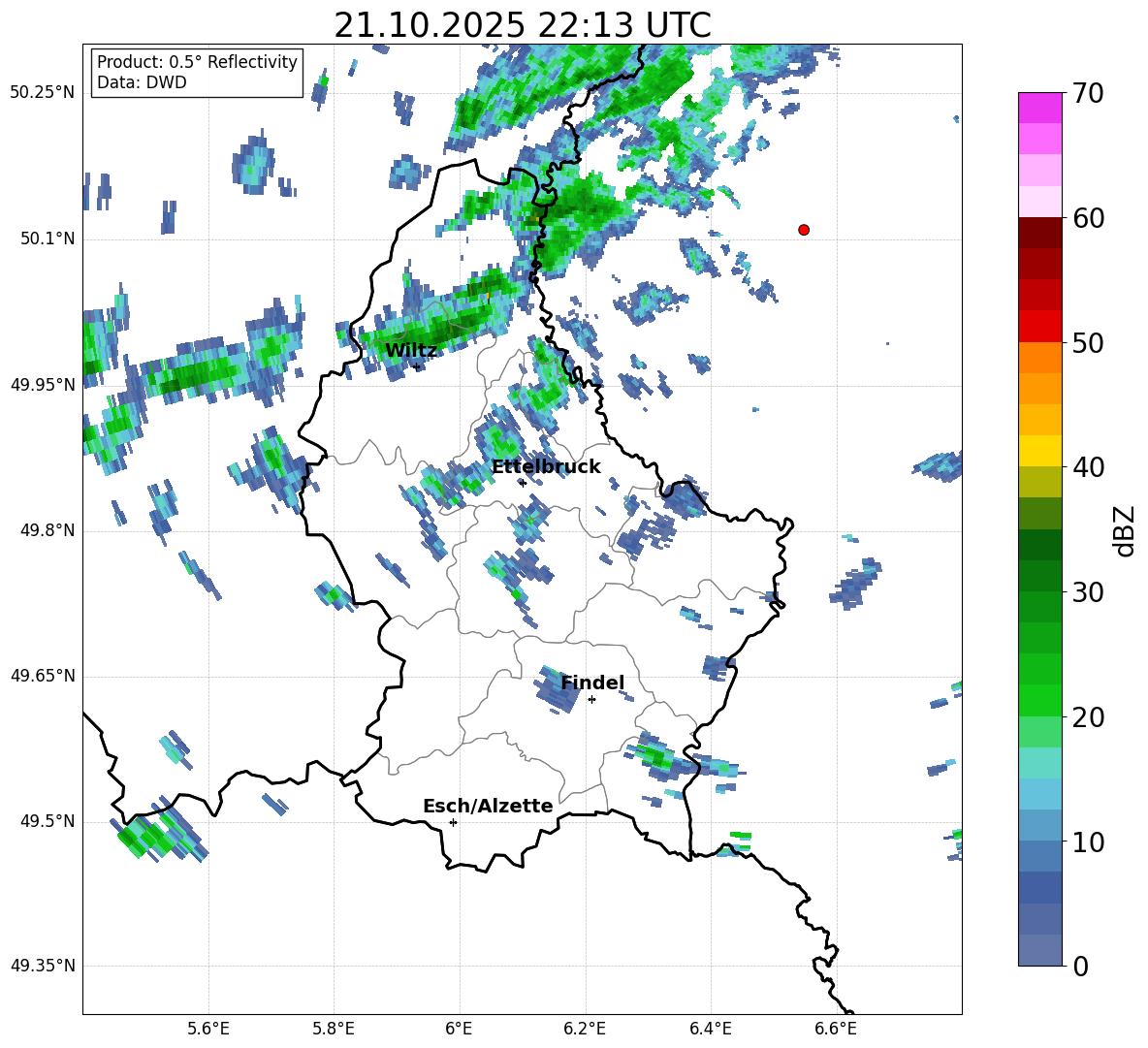Click the 30 colorbar tick label
This screenshot has width=1148, height=1048.
[x=1088, y=592]
